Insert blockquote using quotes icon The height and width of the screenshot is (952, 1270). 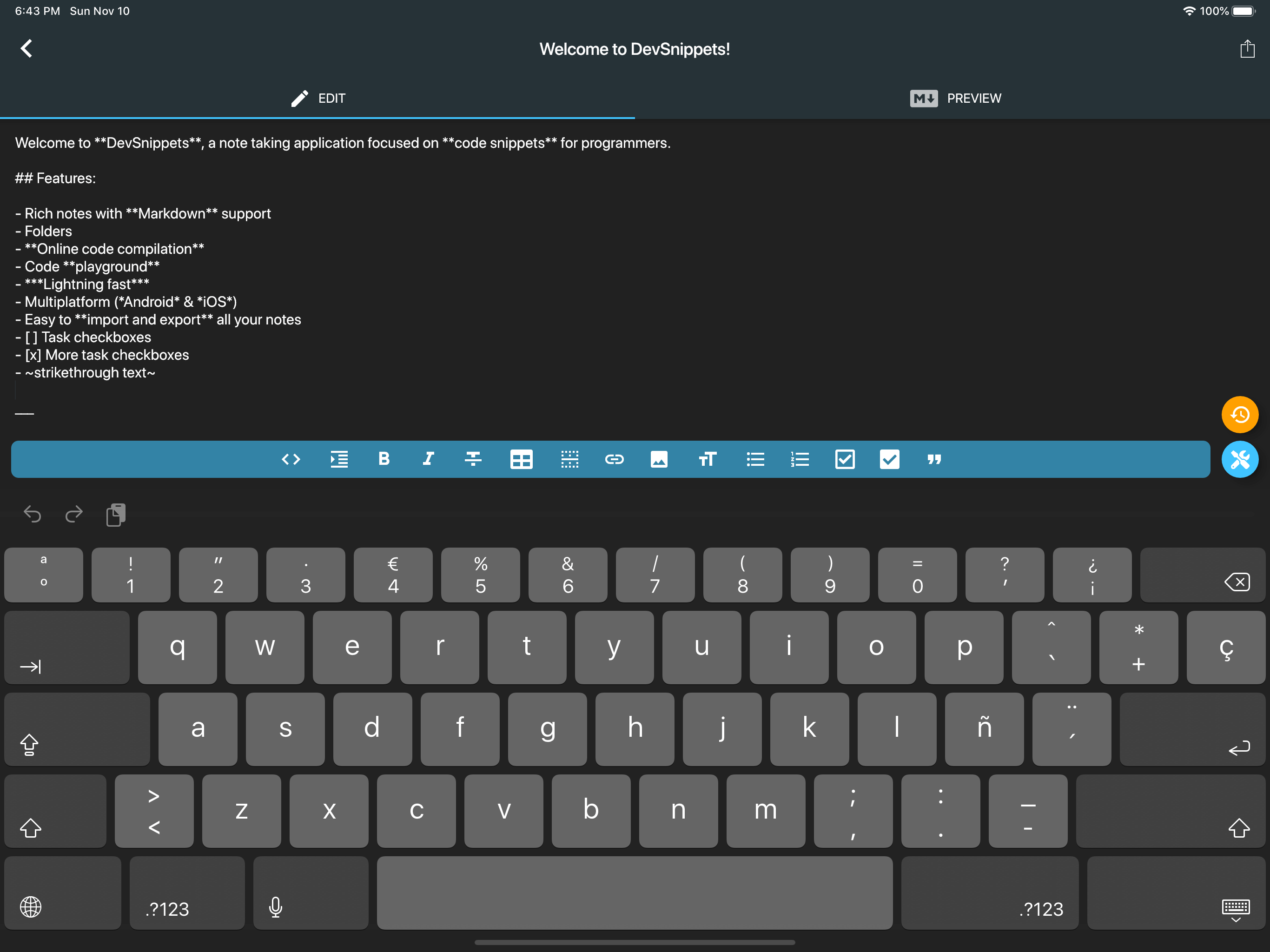coord(934,459)
